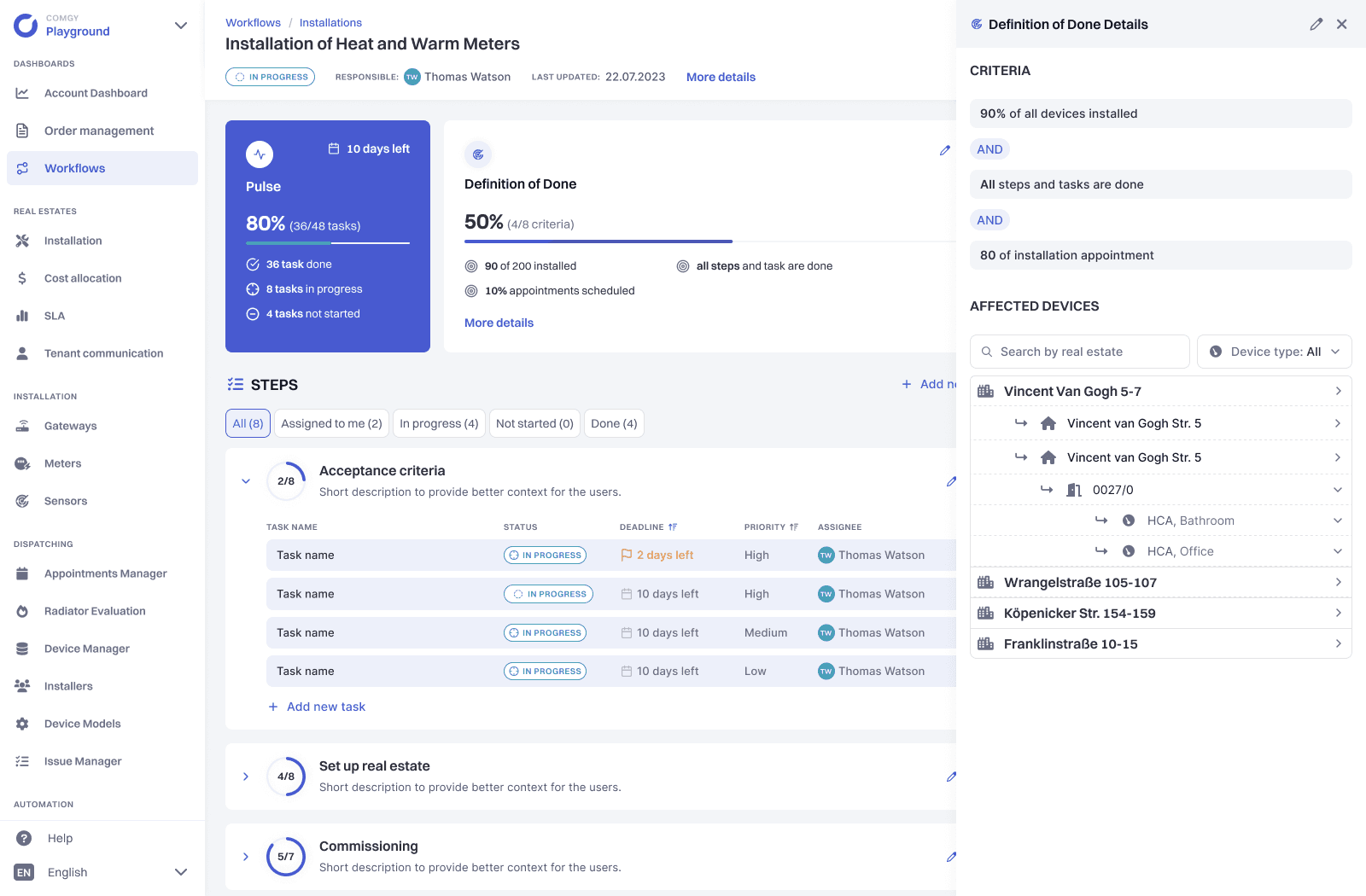This screenshot has width=1366, height=896.
Task: Click the Installation tools icon
Action: 22,241
